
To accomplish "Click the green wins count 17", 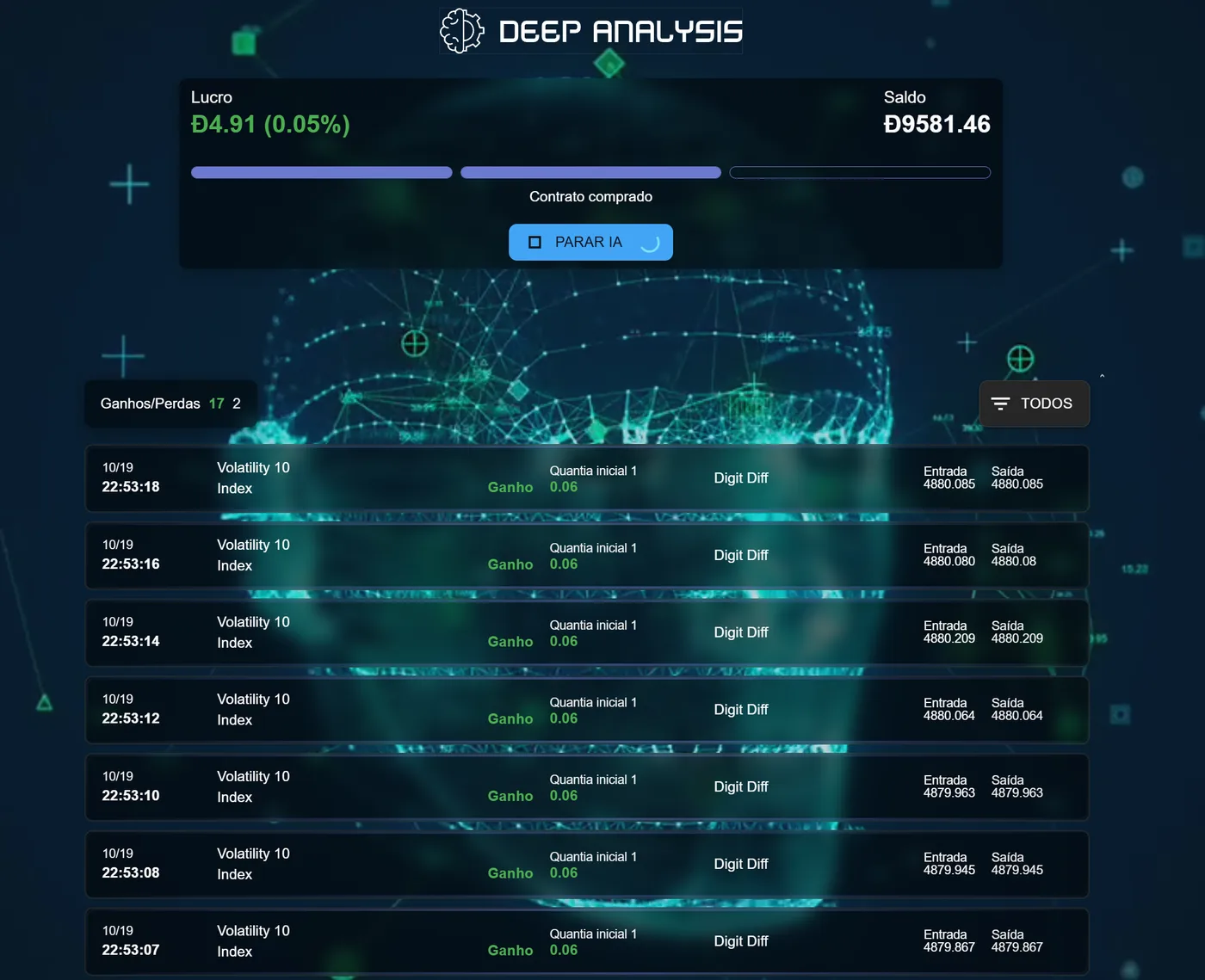I will [x=216, y=404].
